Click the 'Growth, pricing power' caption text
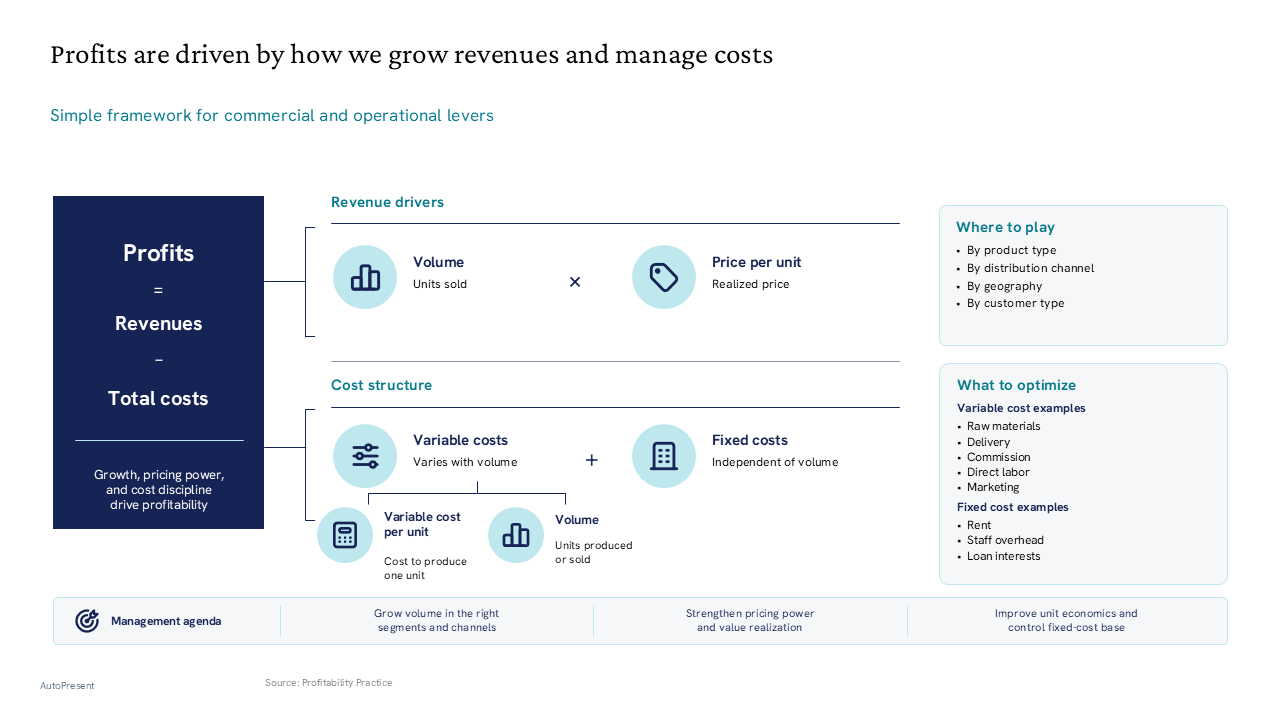 [159, 490]
